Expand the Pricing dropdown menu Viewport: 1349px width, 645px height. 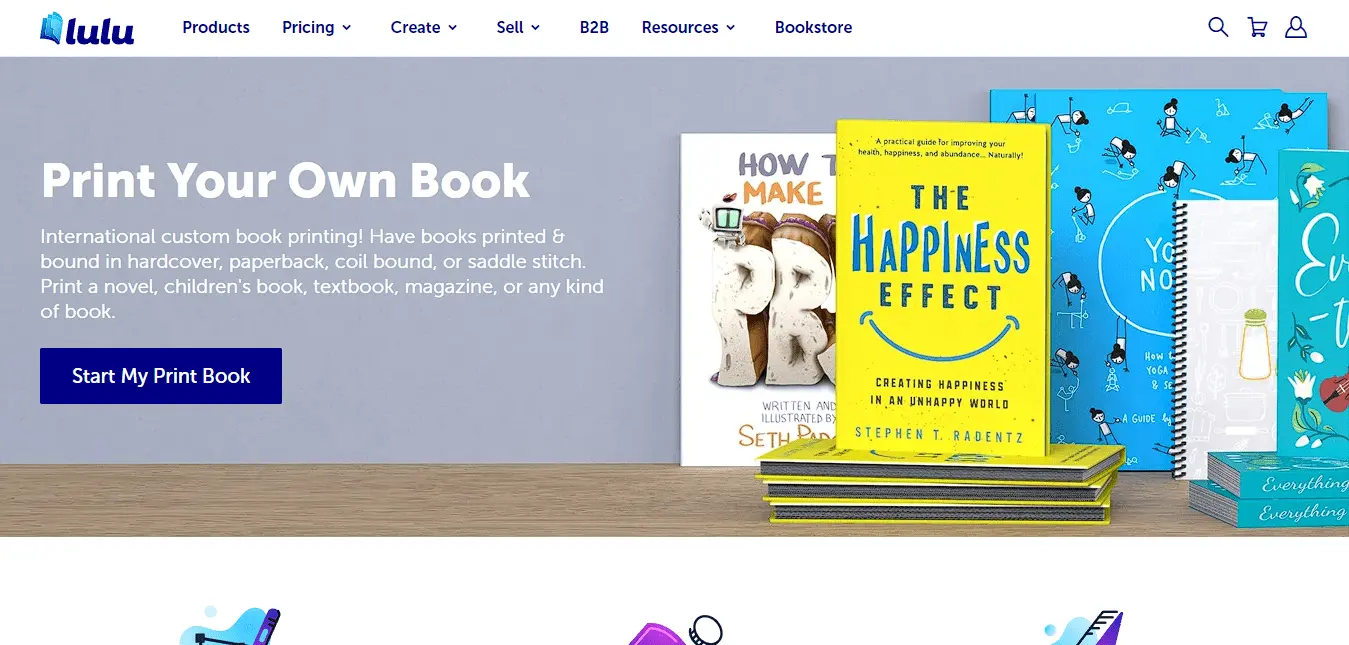(316, 27)
